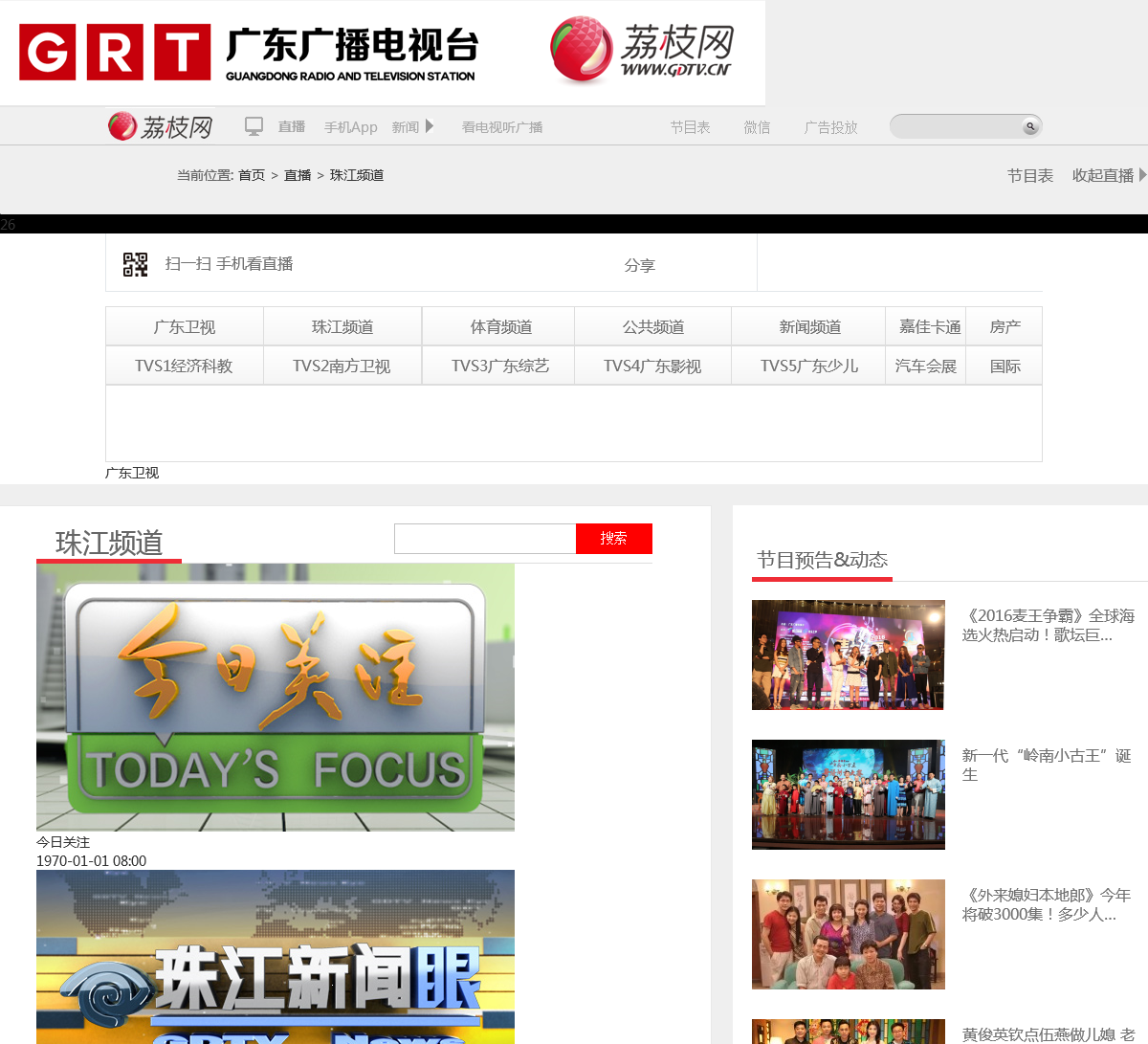Open the 珠江新闻眼 program thumbnail

(x=276, y=957)
